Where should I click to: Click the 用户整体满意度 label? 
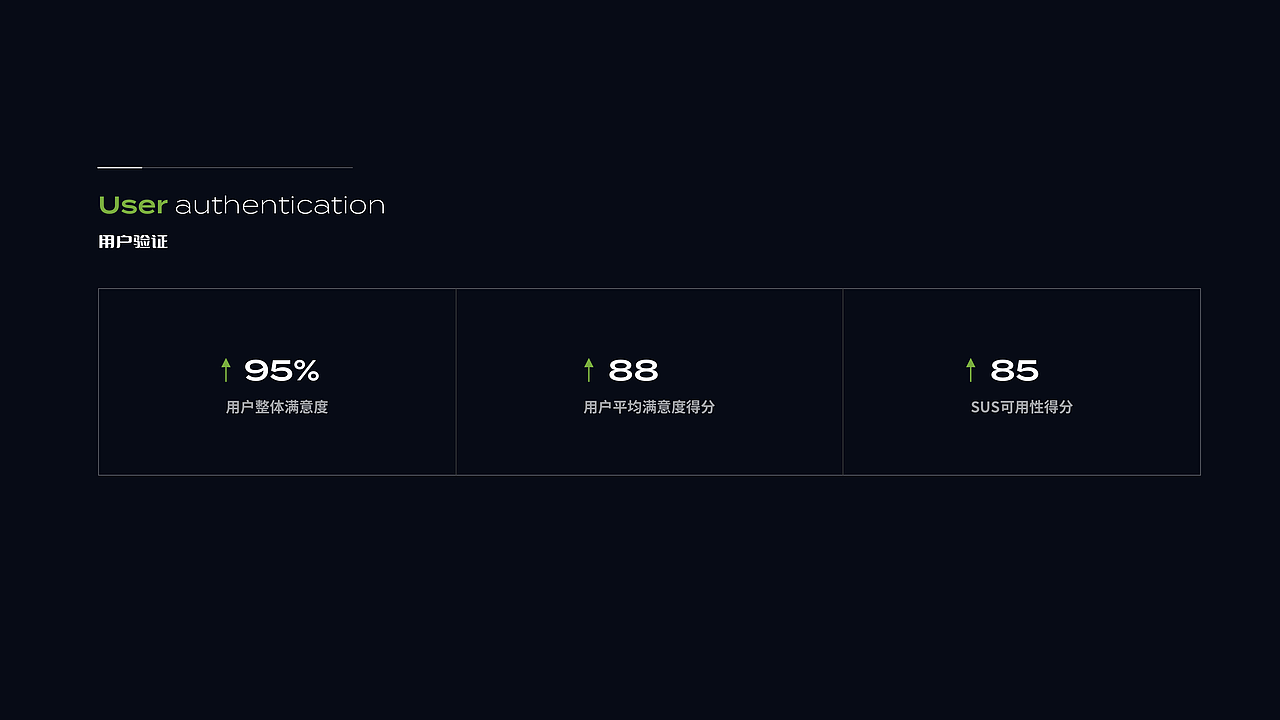pyautogui.click(x=277, y=407)
